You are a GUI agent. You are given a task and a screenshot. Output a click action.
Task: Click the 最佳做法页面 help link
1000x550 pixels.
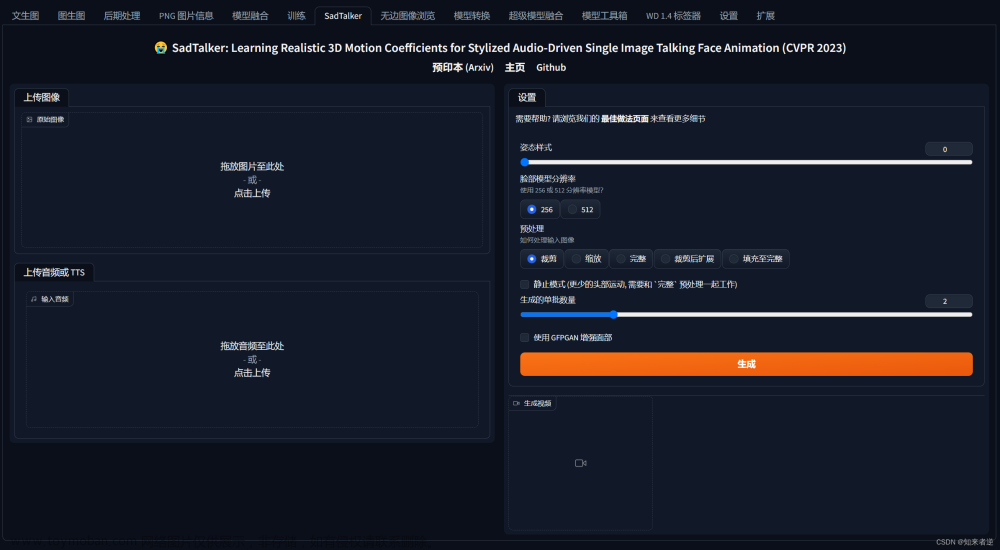tap(624, 119)
